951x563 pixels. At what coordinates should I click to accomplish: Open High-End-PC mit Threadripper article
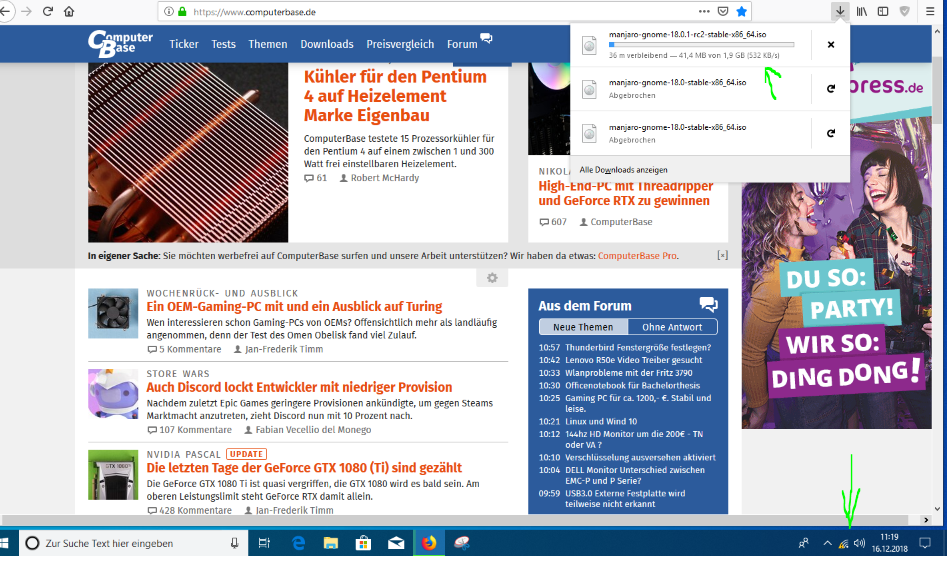626,194
